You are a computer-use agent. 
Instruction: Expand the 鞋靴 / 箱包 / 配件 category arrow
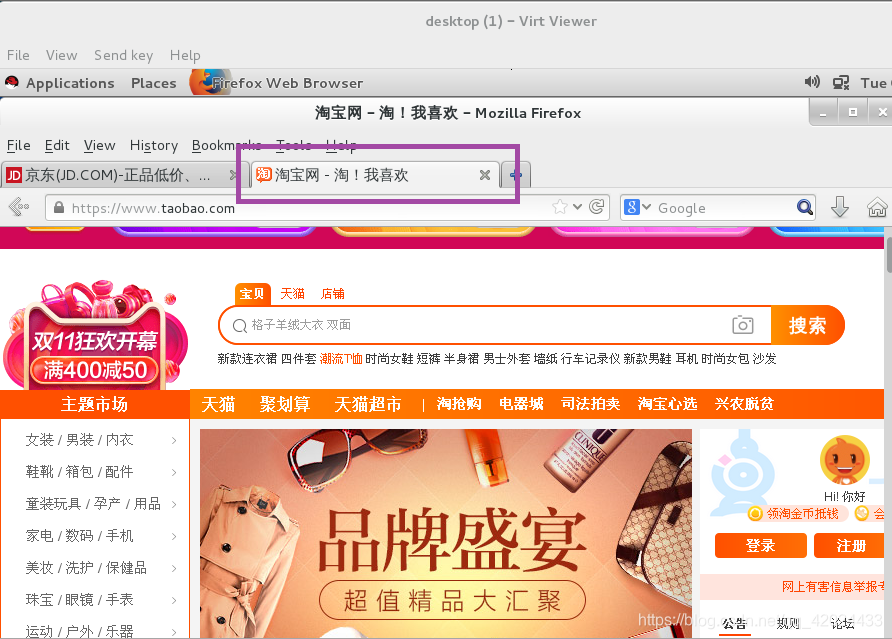174,472
